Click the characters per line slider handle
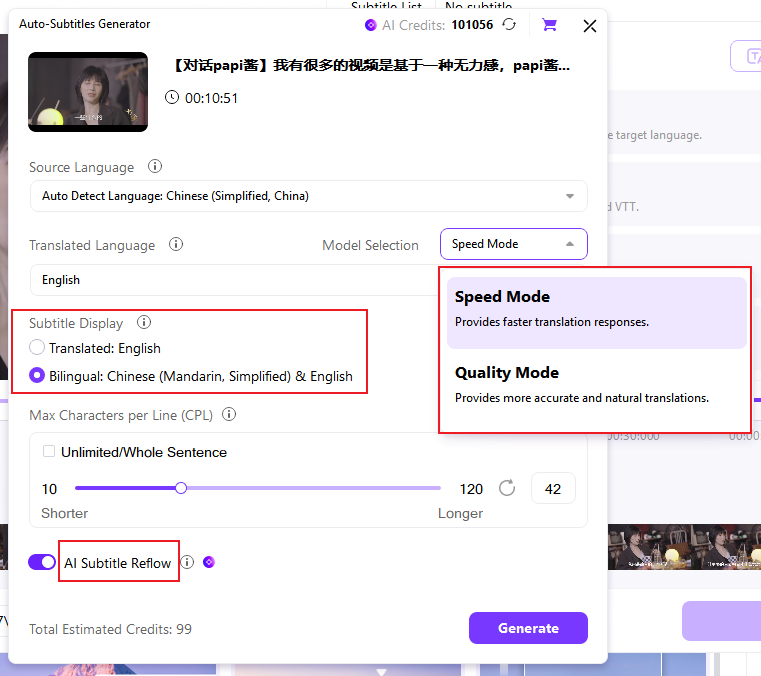This screenshot has width=761, height=676. [181, 488]
